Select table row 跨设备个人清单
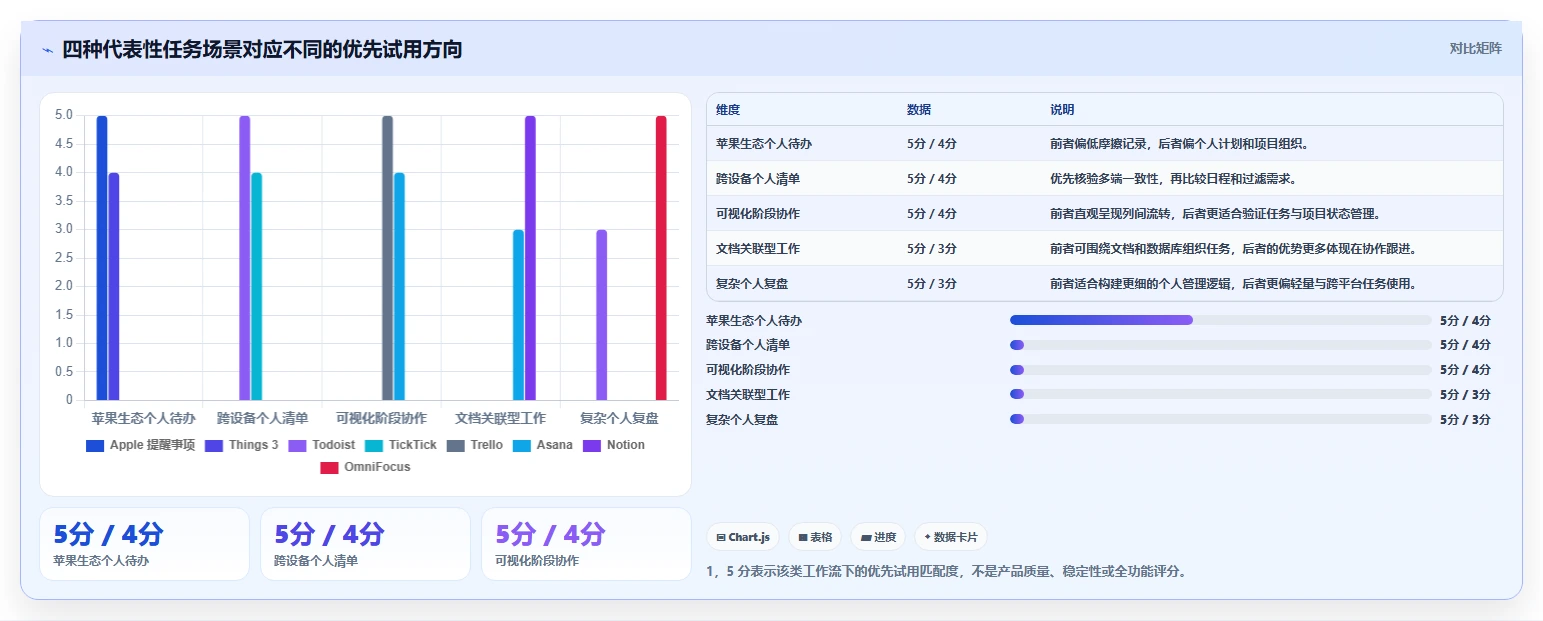 tap(1105, 179)
